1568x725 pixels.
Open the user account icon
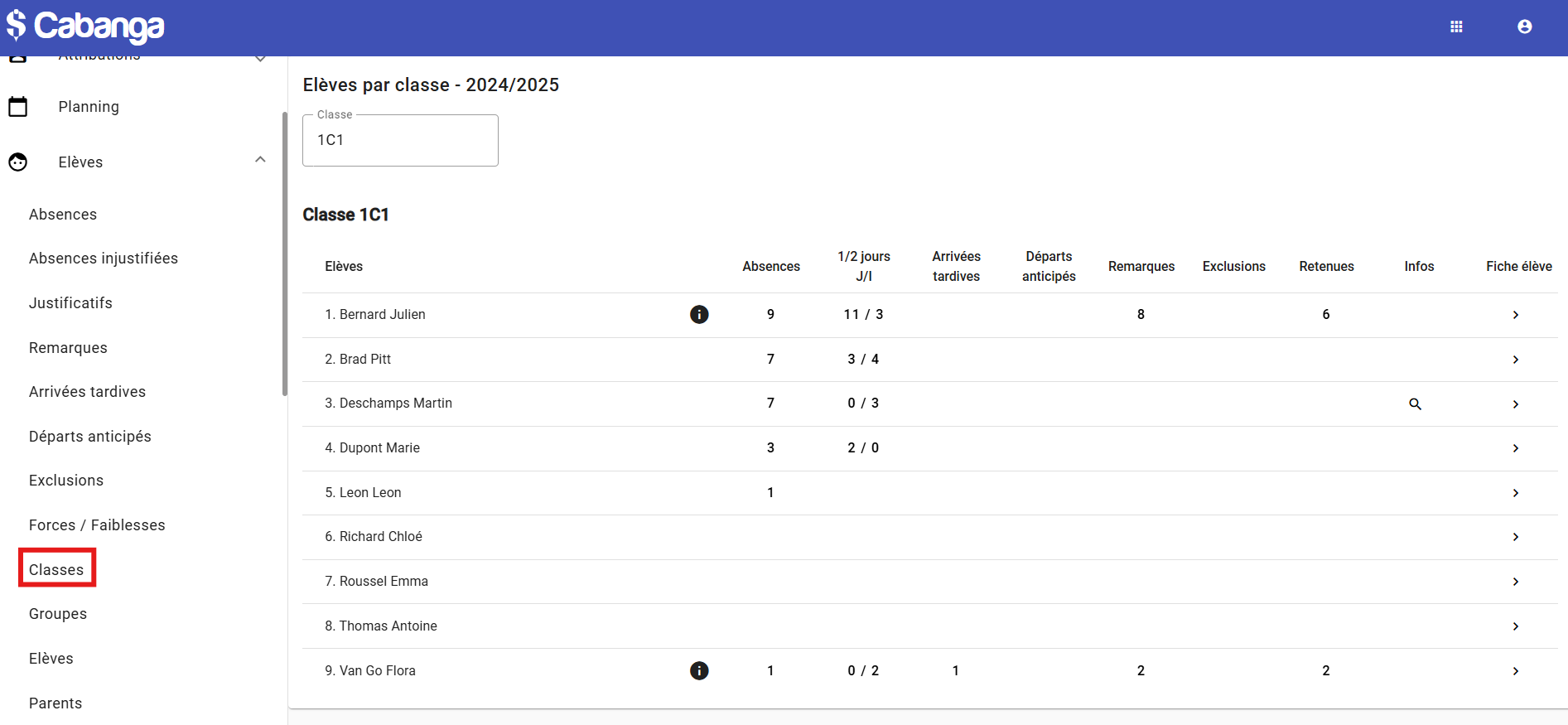point(1524,27)
